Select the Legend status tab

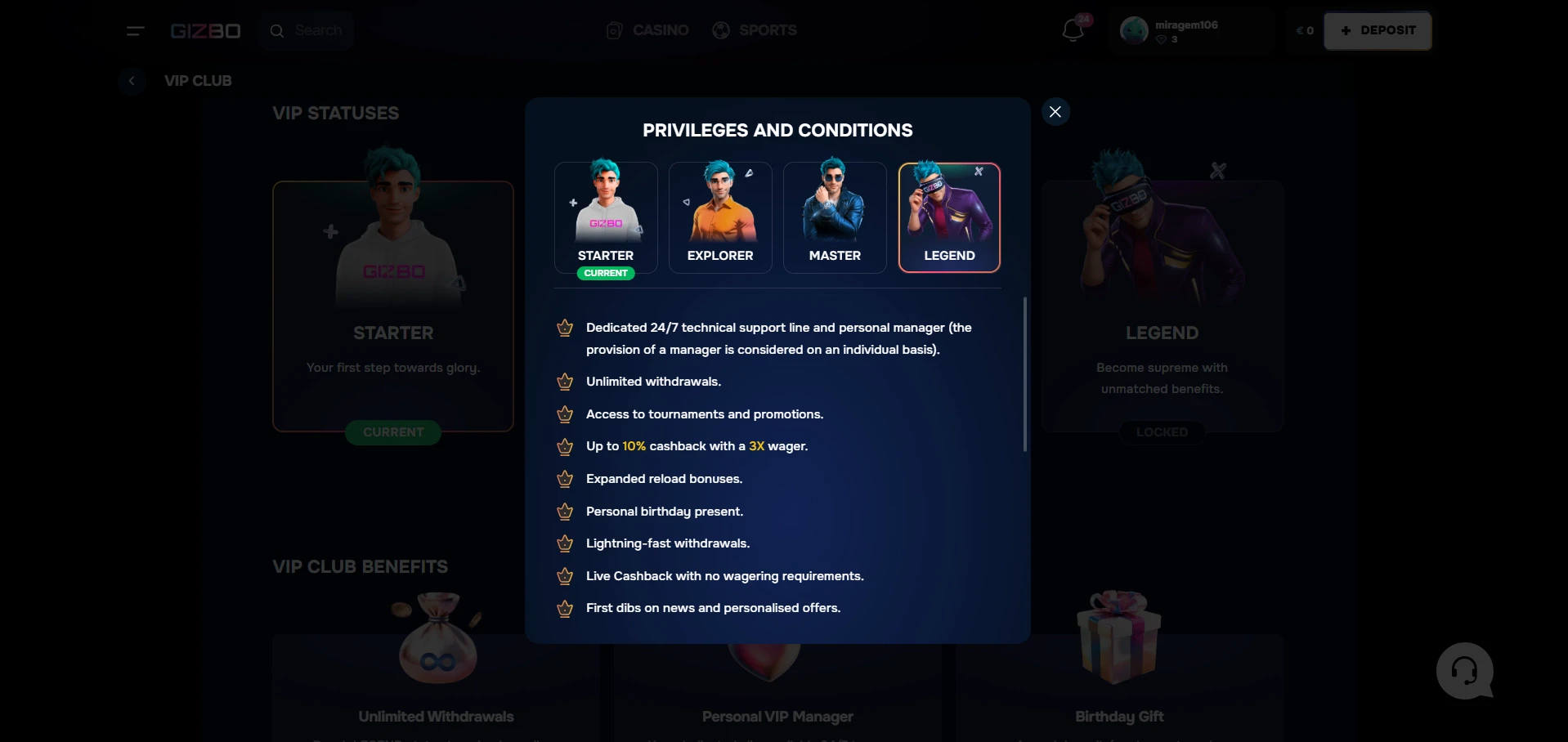point(949,217)
